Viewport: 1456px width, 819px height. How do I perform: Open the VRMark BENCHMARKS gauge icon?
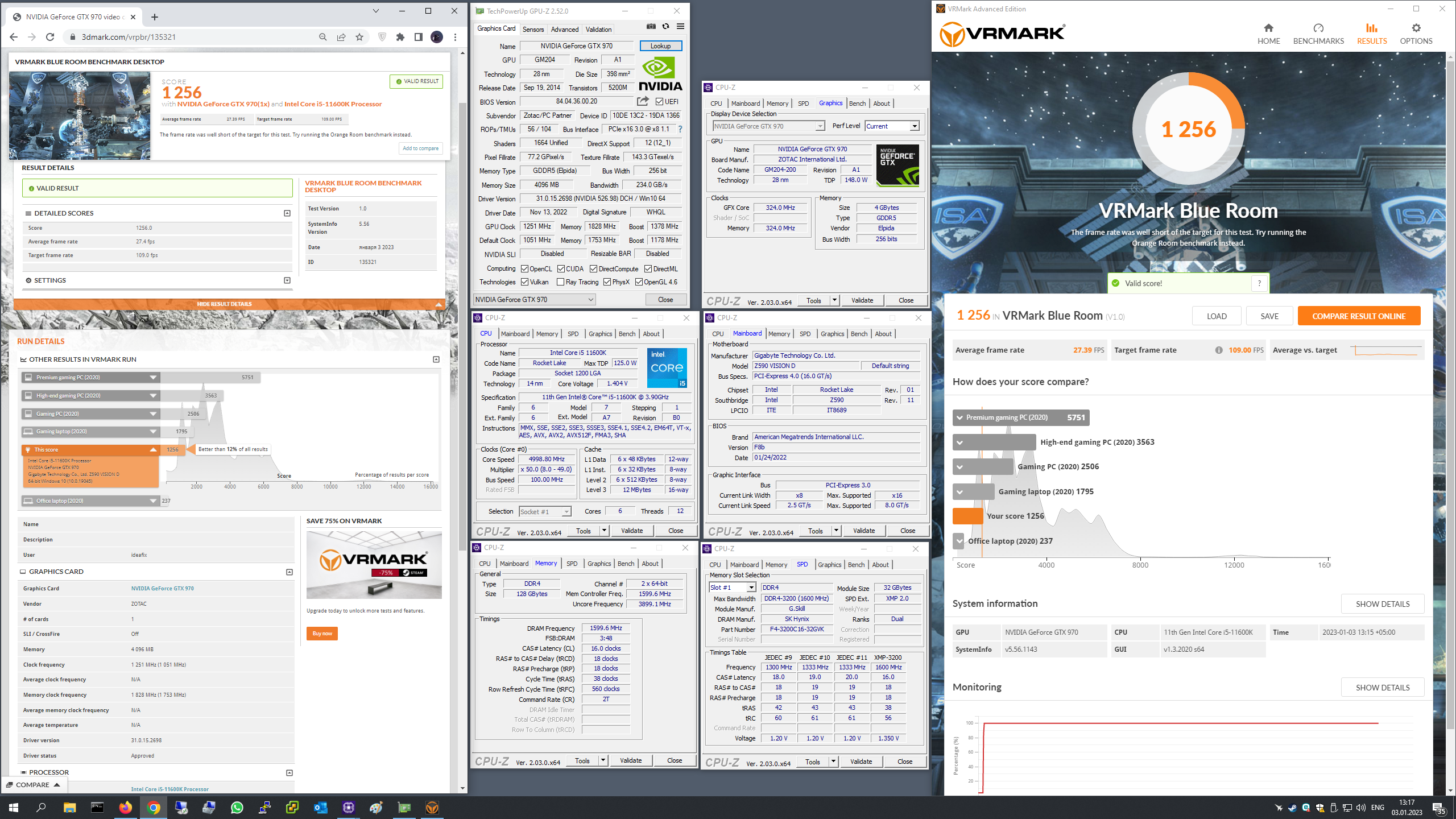pyautogui.click(x=1318, y=28)
